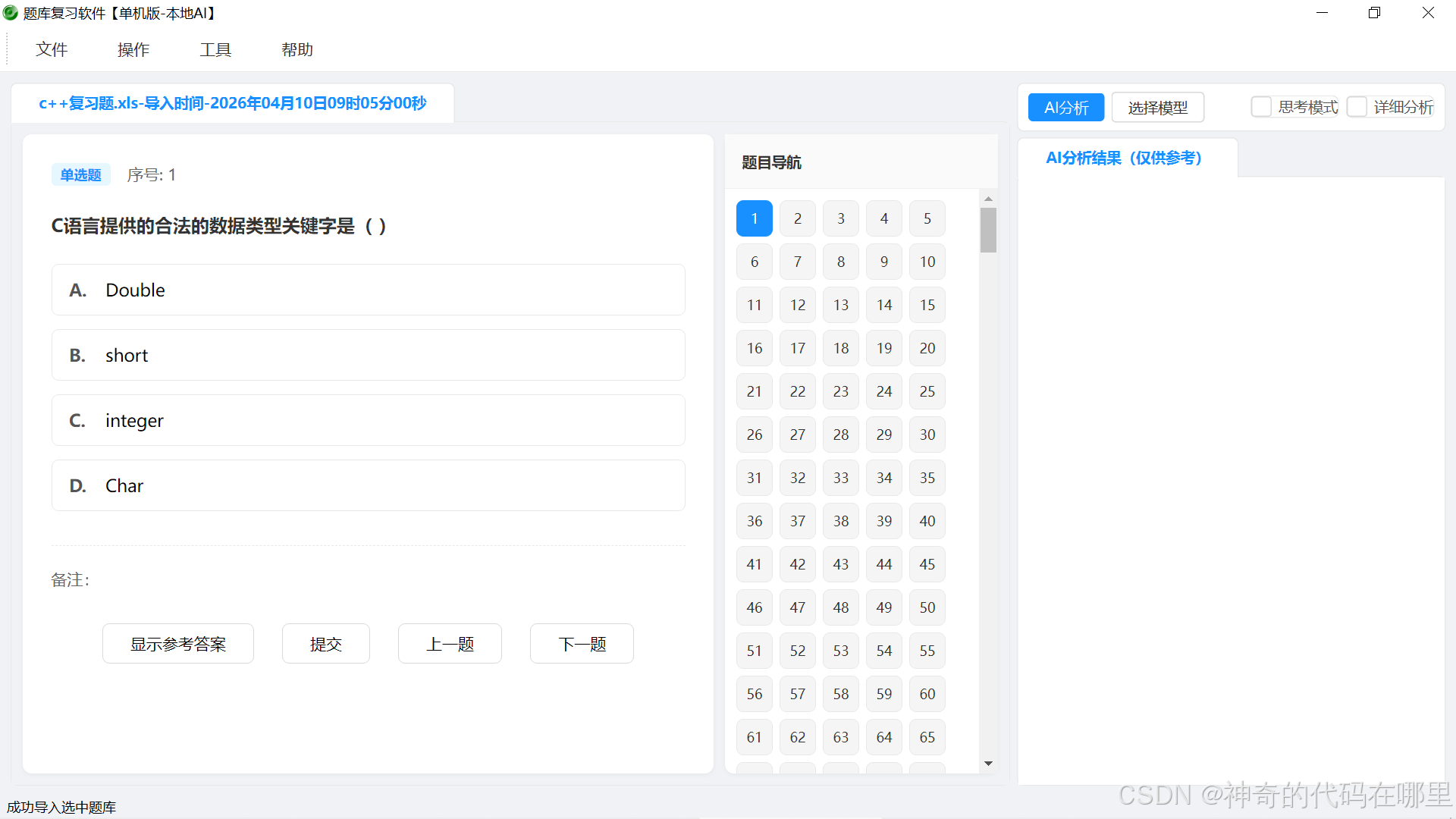
Task: Click the AI分析 button
Action: coord(1066,108)
